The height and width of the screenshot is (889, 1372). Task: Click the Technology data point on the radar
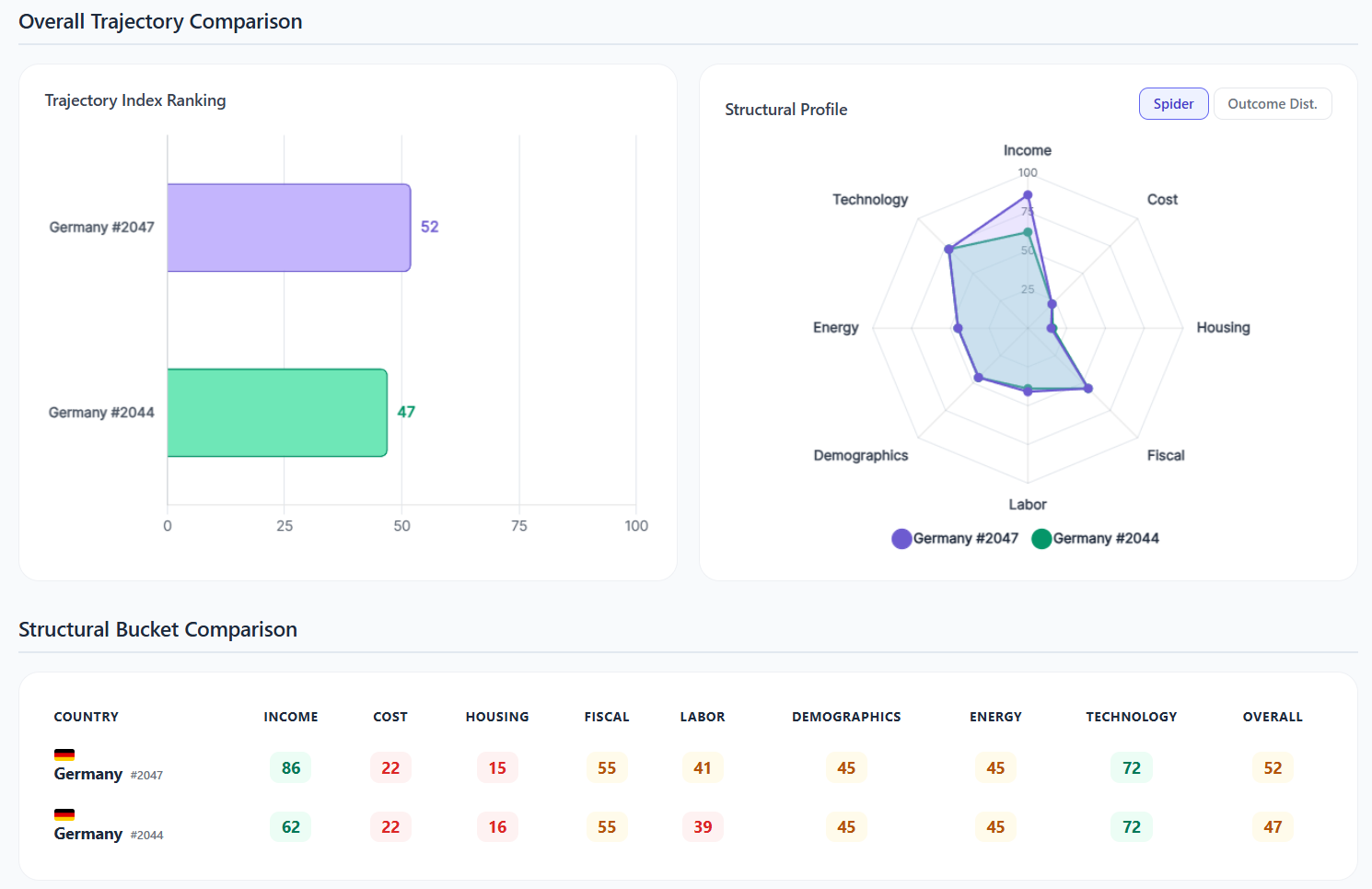click(949, 250)
